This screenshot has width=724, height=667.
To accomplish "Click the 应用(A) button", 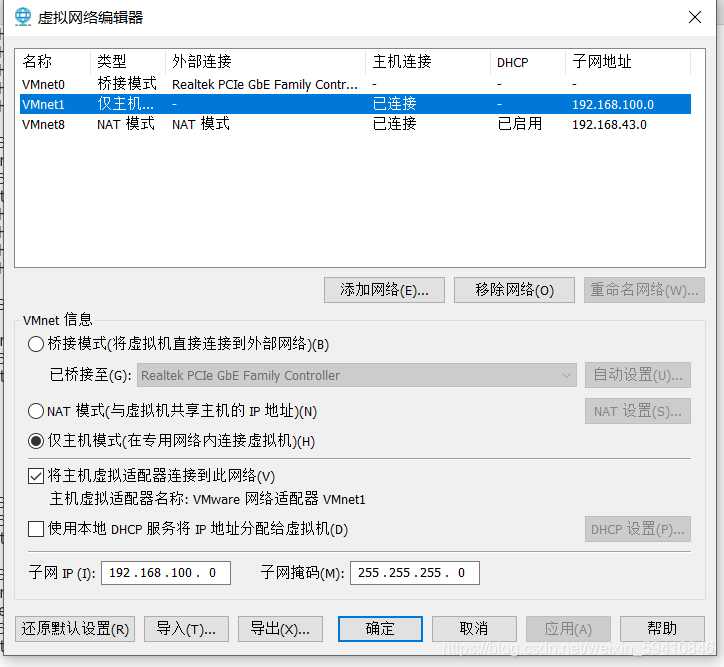I will 568,629.
